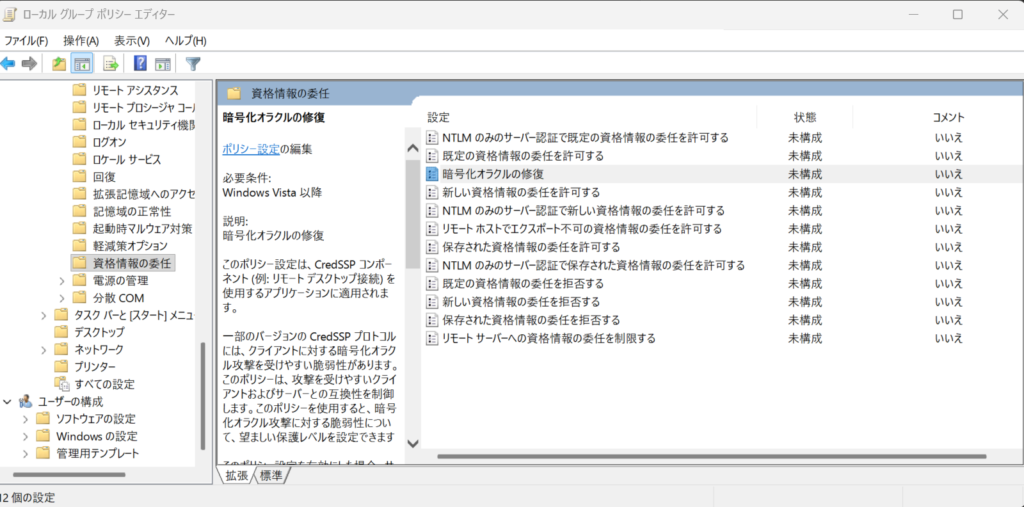Expand the 電源の管理 tree node
The height and width of the screenshot is (507, 1024).
coord(62,281)
